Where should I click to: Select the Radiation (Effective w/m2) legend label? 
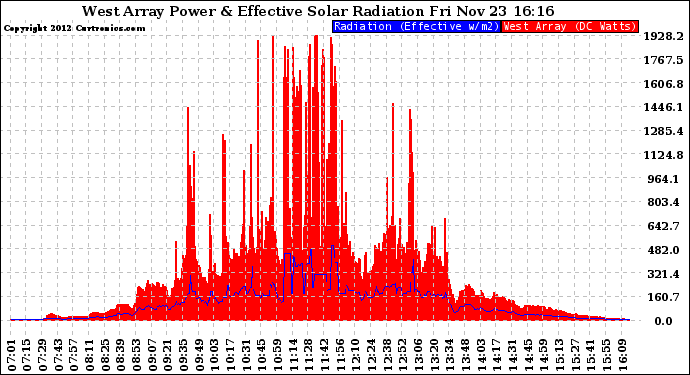click(x=416, y=26)
